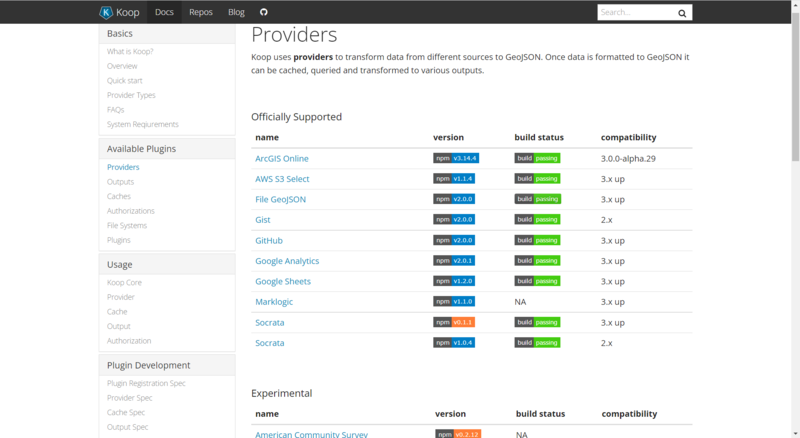Select Plugins in sidebar
Image resolution: width=800 pixels, height=438 pixels.
point(118,240)
